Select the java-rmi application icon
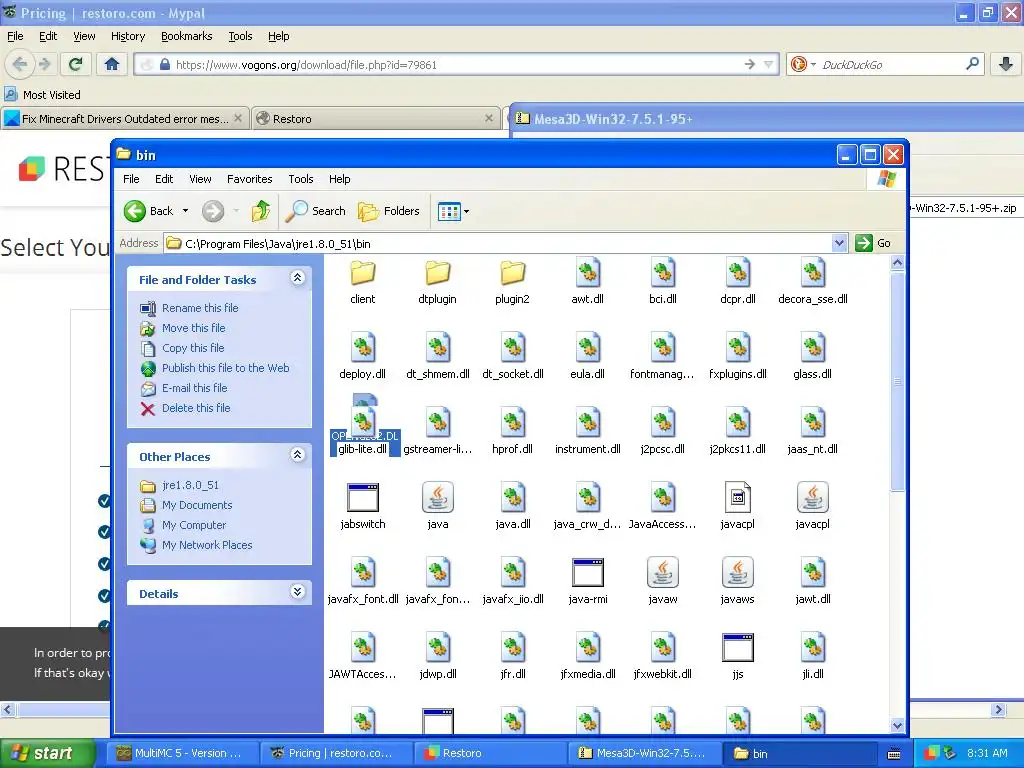Screen dimensions: 1024x768 588,573
